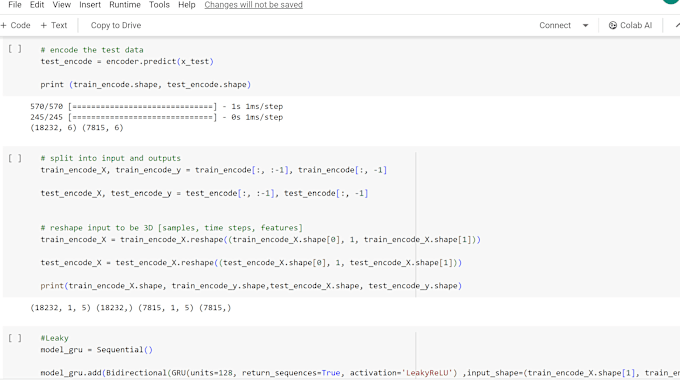Click the Connect button
680x383 pixels.
[x=555, y=25]
